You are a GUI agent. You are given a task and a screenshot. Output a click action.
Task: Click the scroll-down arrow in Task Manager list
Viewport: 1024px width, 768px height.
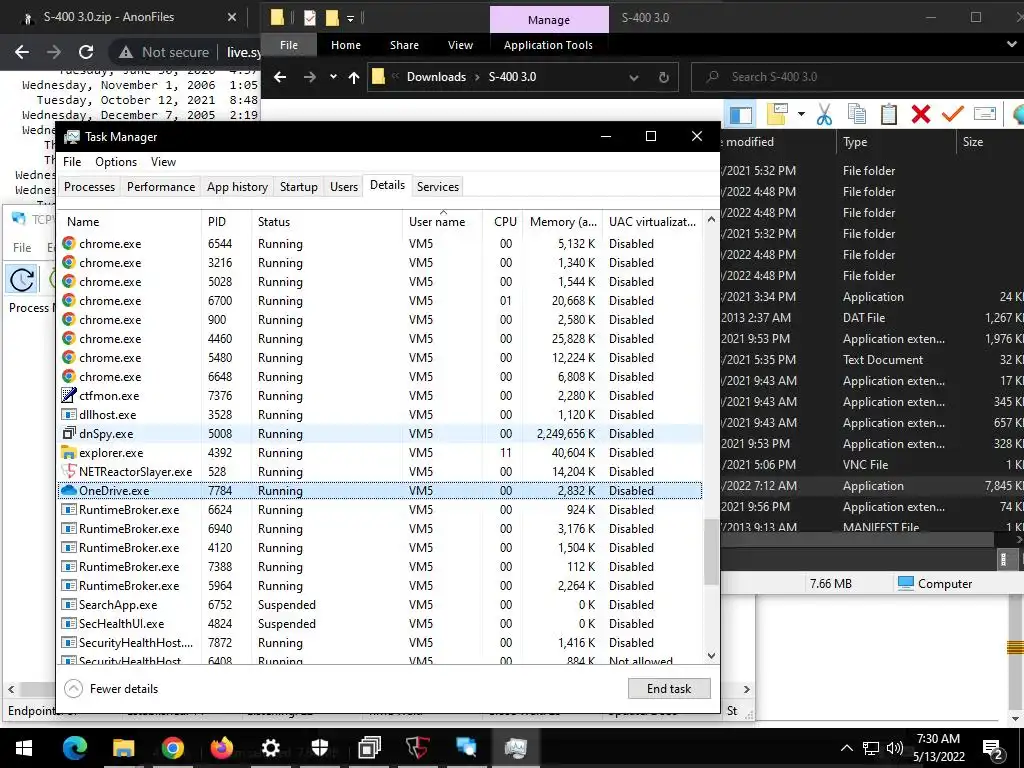(x=711, y=656)
